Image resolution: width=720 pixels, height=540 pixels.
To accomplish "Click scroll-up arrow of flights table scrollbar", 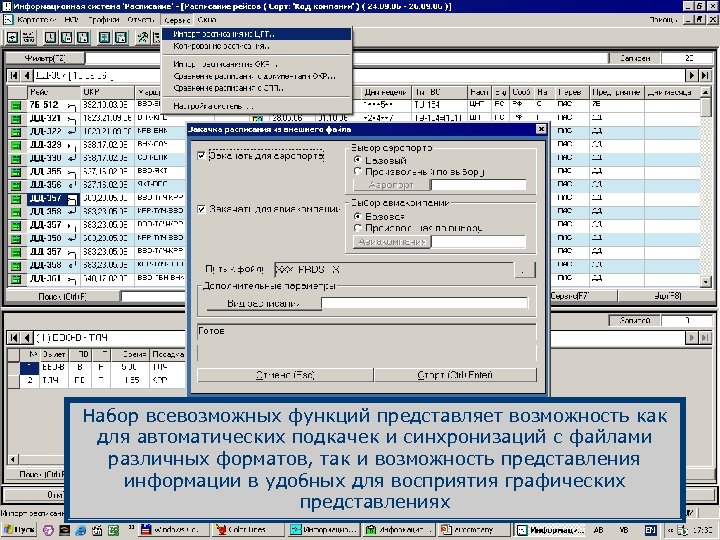I will [706, 92].
